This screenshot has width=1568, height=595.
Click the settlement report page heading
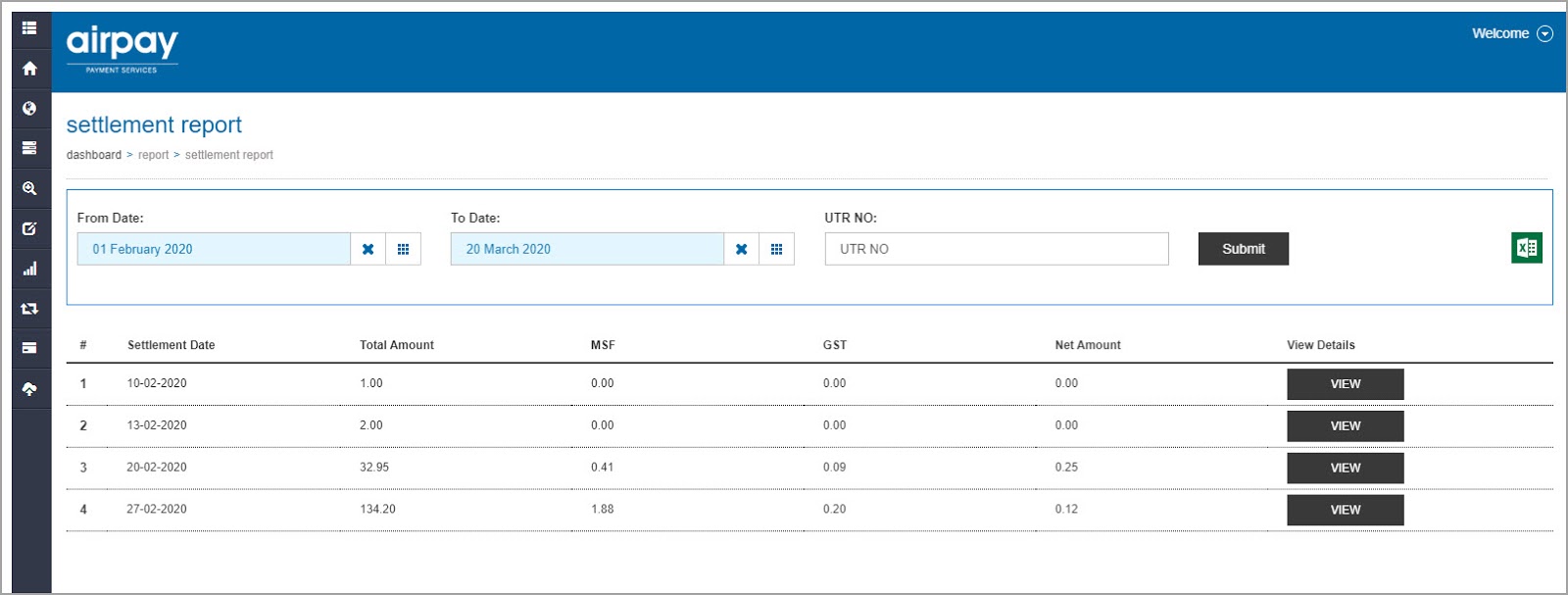[154, 124]
